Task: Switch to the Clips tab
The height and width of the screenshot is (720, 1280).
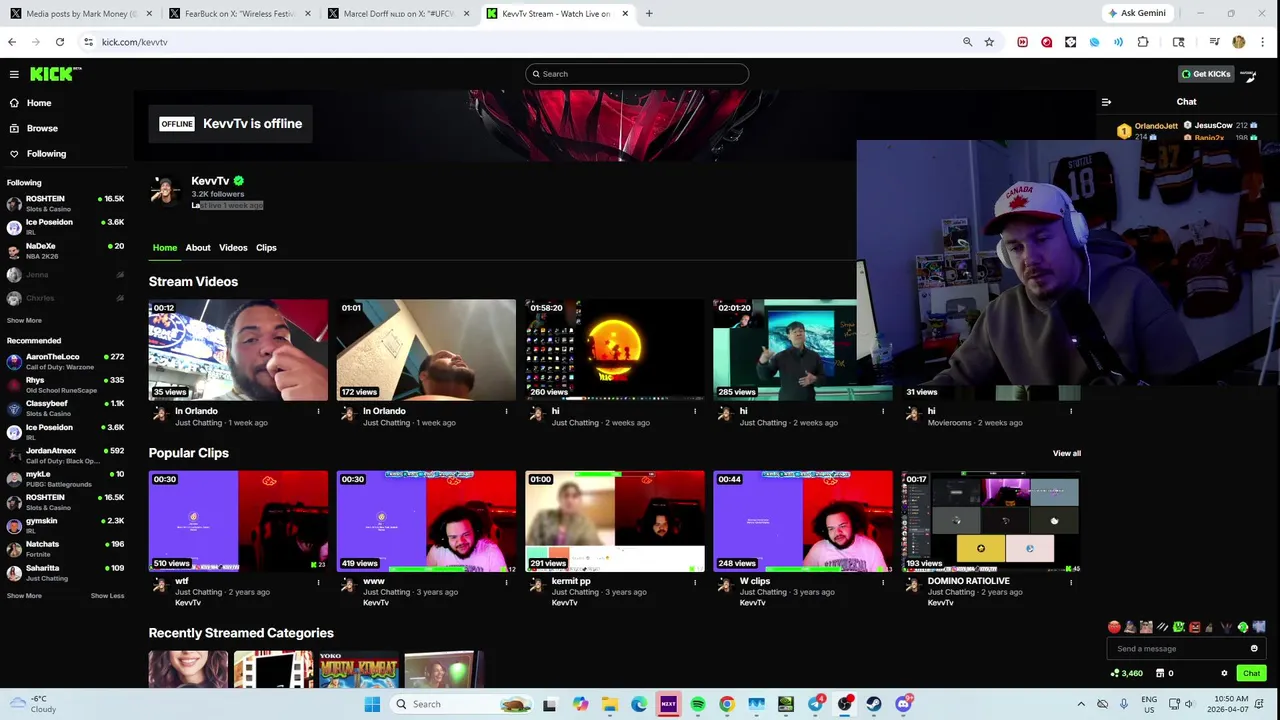Action: pyautogui.click(x=266, y=248)
